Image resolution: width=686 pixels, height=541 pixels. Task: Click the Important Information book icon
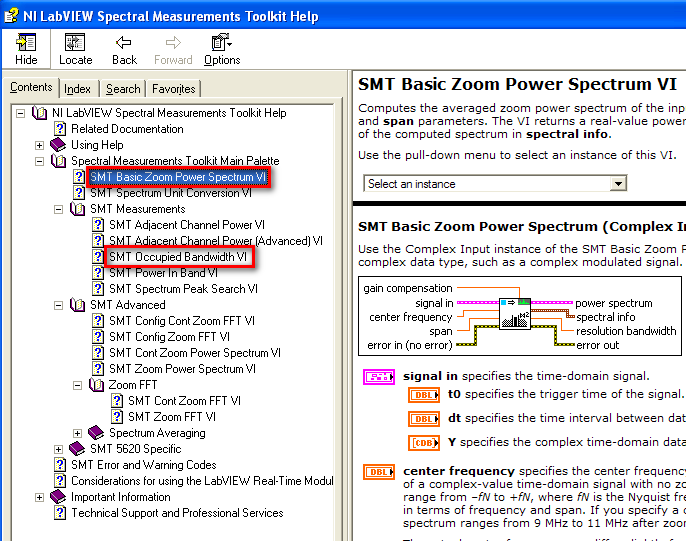tap(58, 497)
